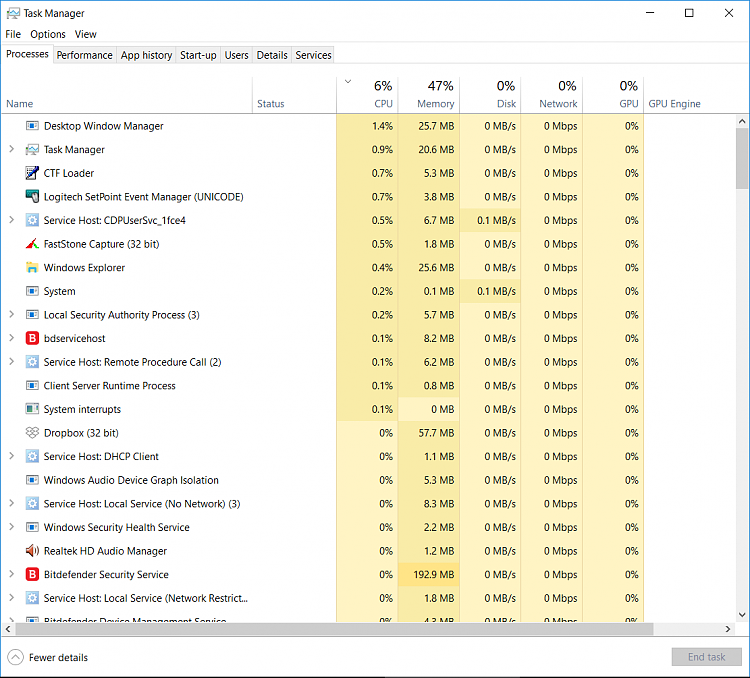Sort processes by CPU column
Screen dimensions: 750x678
pos(367,95)
